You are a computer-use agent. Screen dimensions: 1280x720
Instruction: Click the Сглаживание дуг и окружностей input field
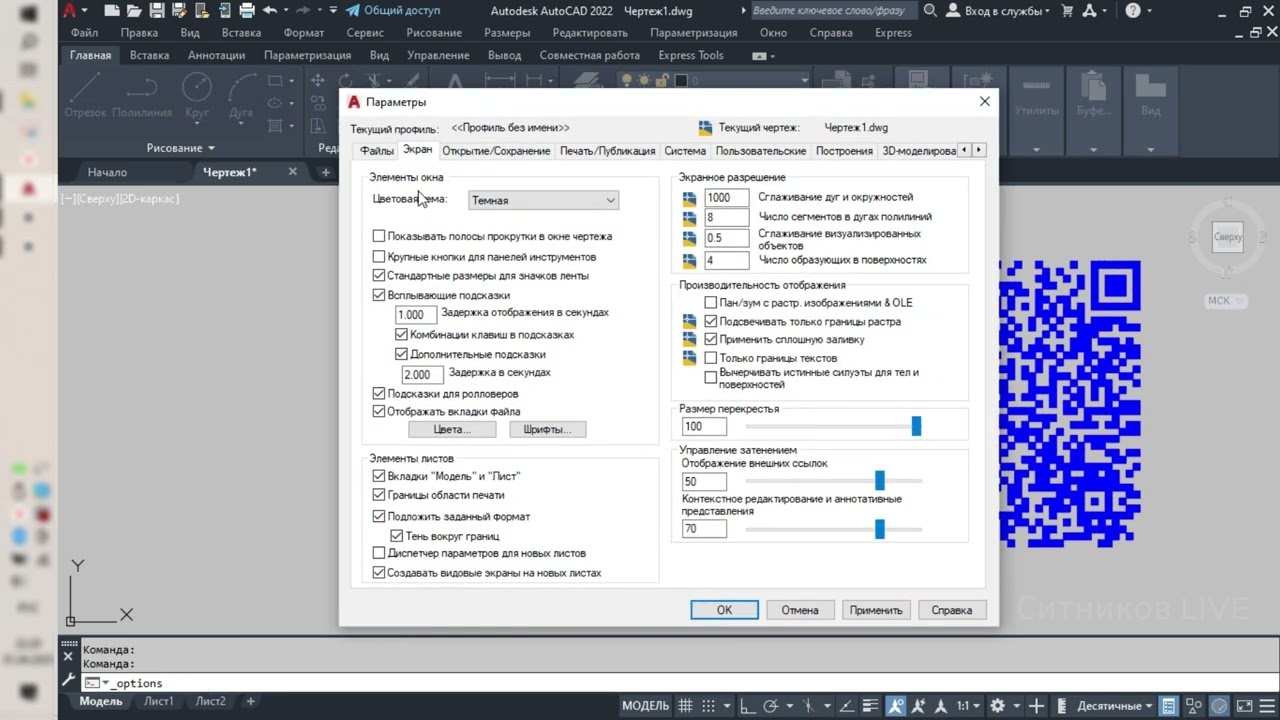coord(726,198)
